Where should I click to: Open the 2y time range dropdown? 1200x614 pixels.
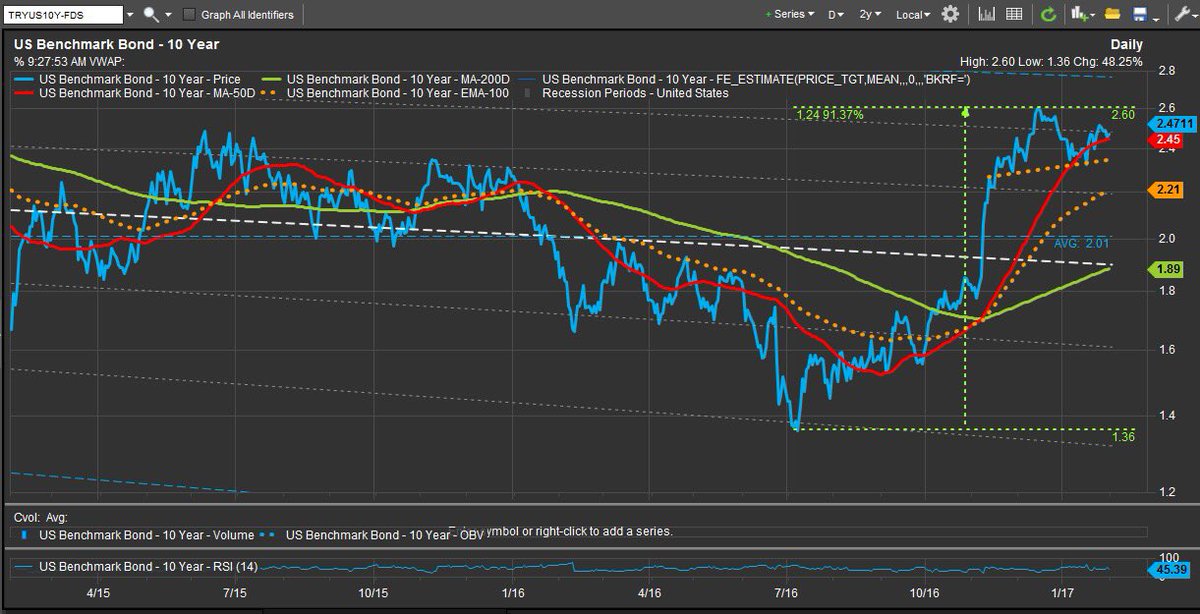pos(872,15)
